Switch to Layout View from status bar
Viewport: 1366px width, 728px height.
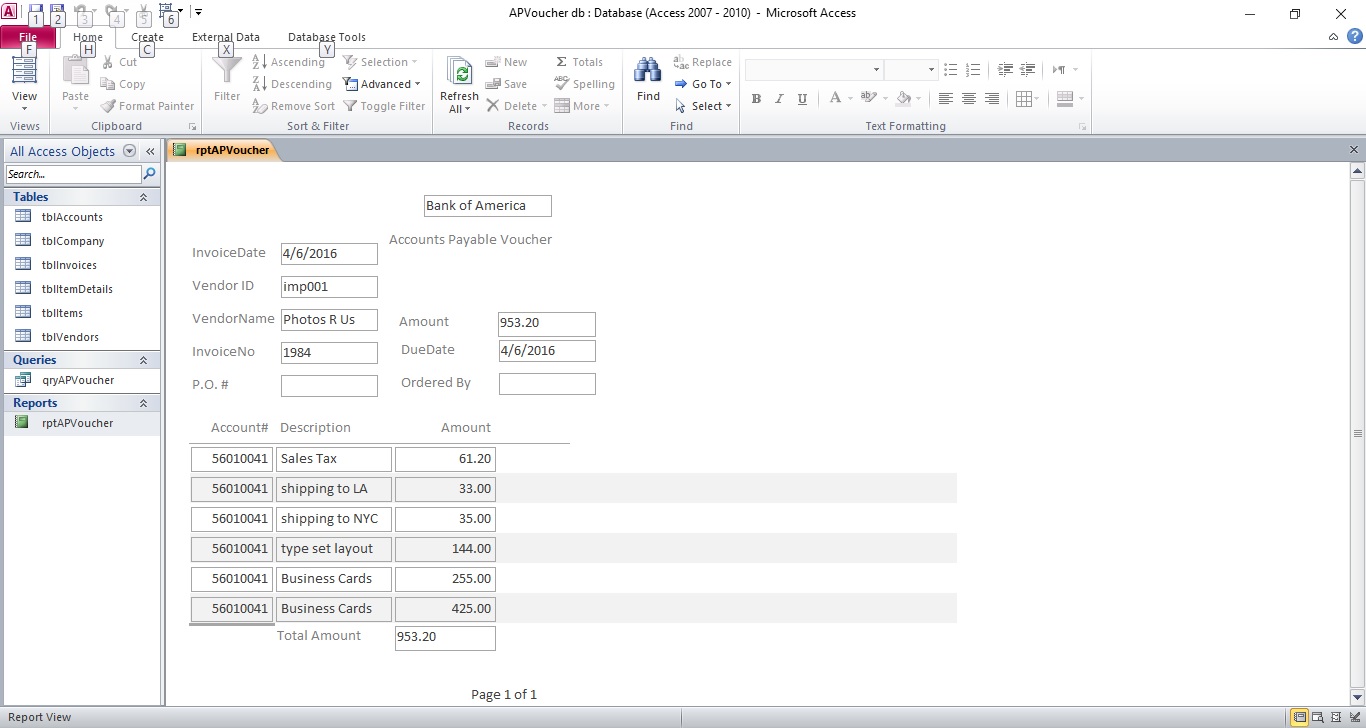click(x=1335, y=717)
